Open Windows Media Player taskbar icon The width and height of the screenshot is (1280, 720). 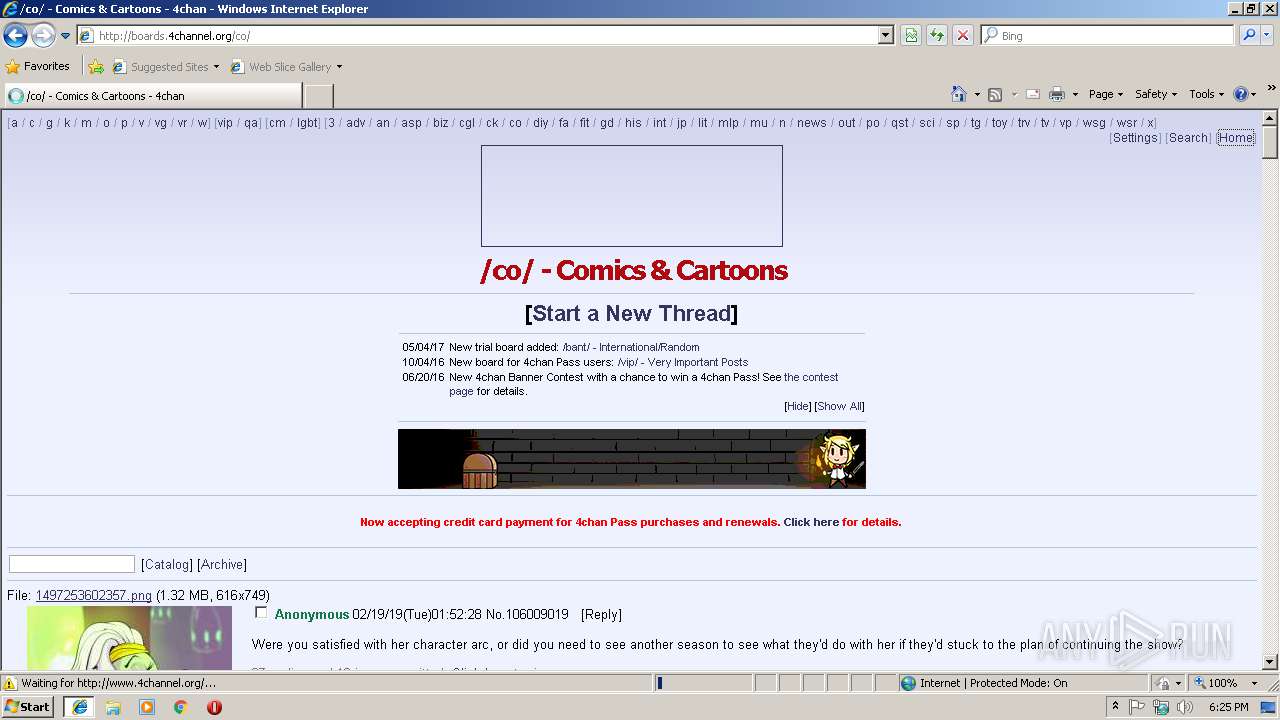147,706
